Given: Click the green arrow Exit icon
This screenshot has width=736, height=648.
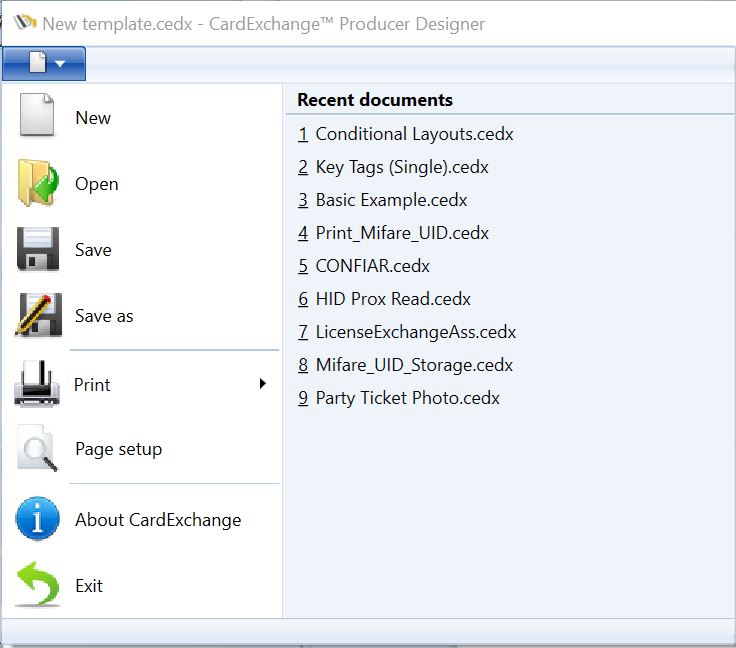Looking at the screenshot, I should pyautogui.click(x=38, y=585).
